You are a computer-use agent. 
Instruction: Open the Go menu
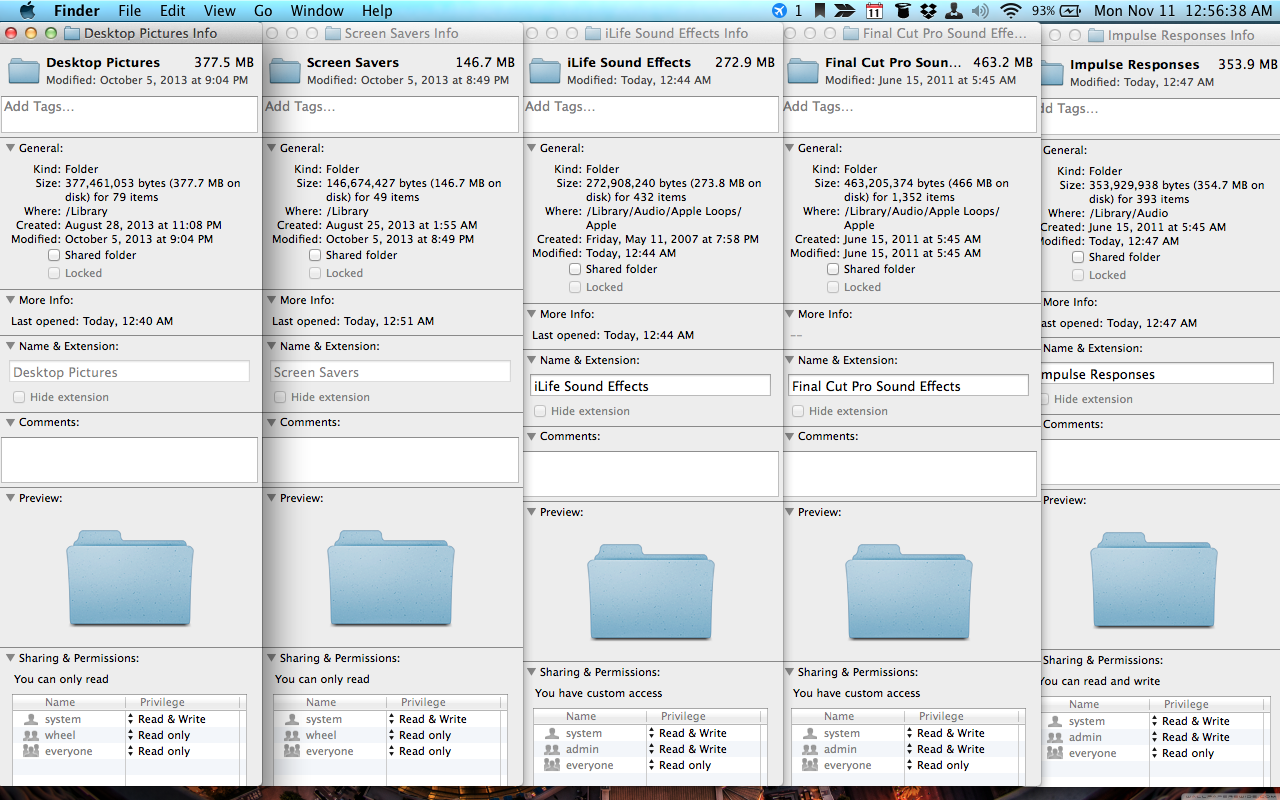[263, 11]
